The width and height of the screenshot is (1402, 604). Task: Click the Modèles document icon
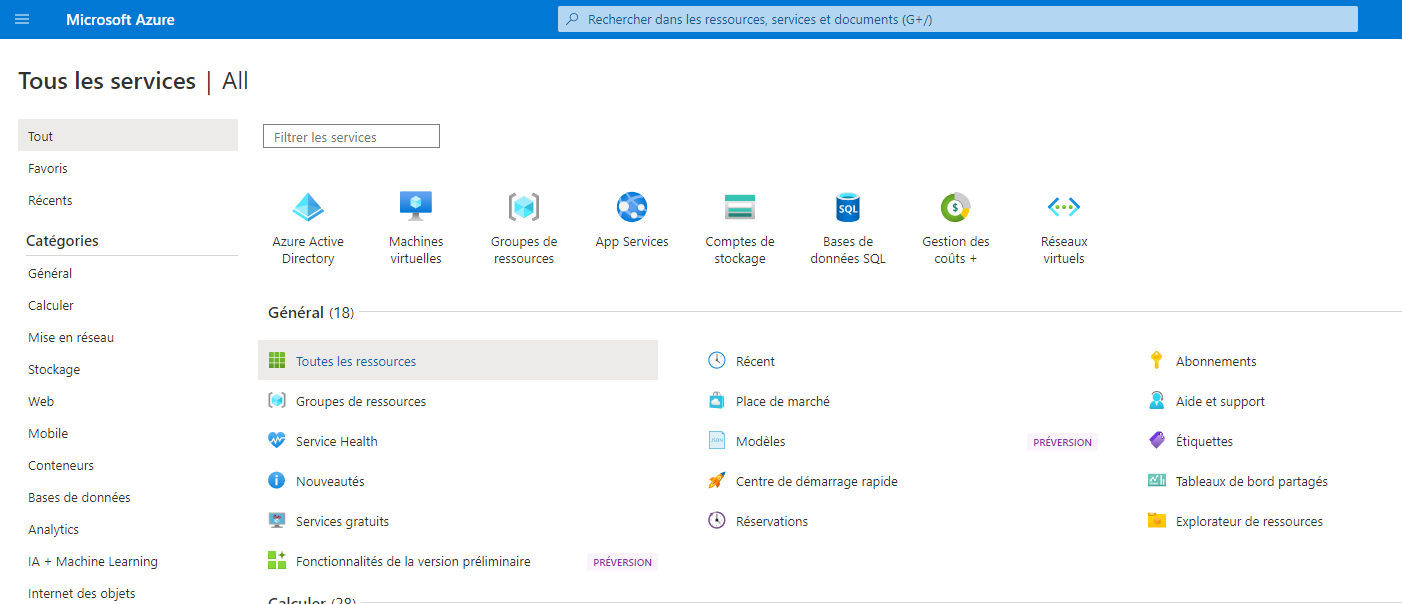(717, 441)
